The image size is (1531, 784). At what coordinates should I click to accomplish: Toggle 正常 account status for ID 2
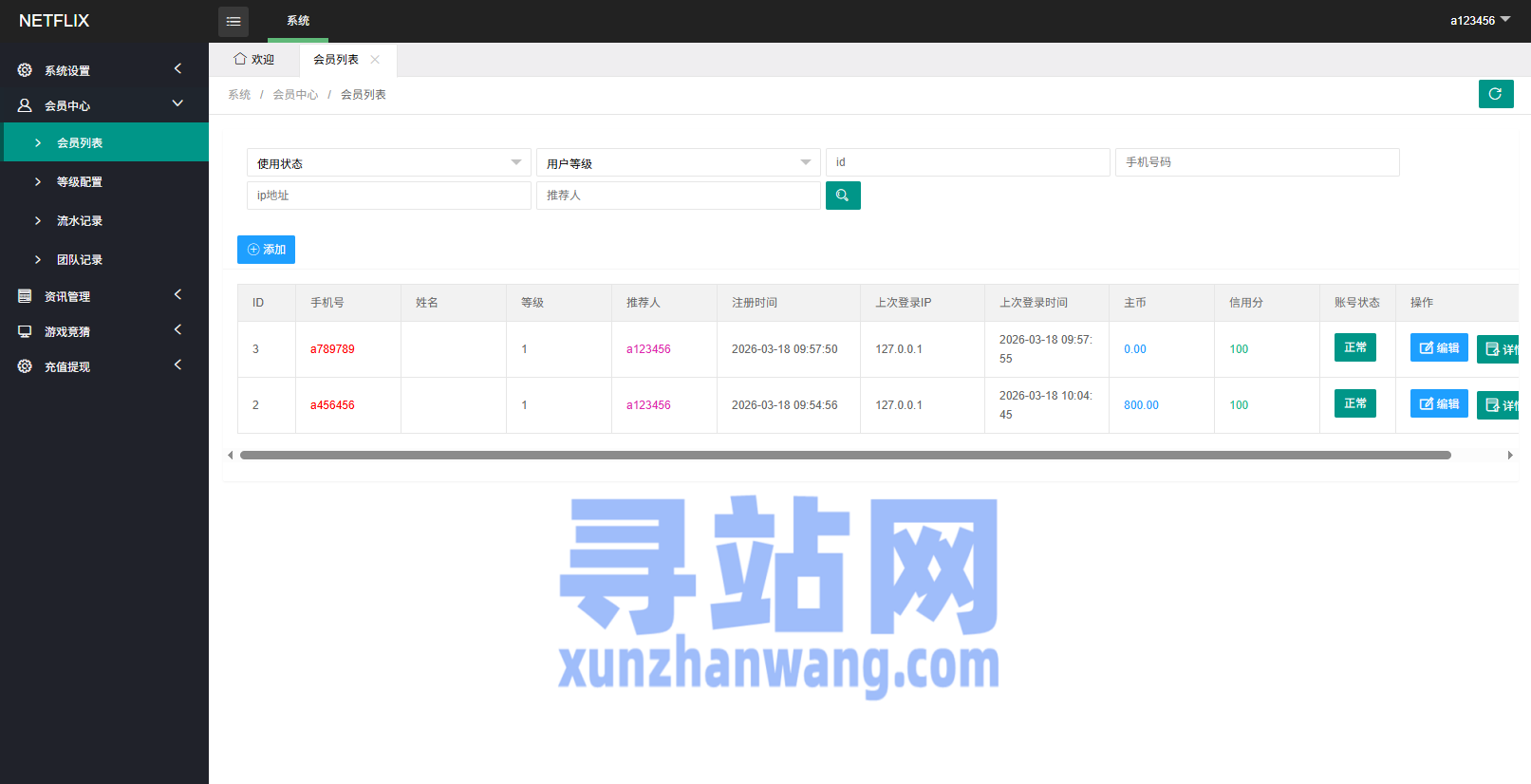(x=1354, y=403)
